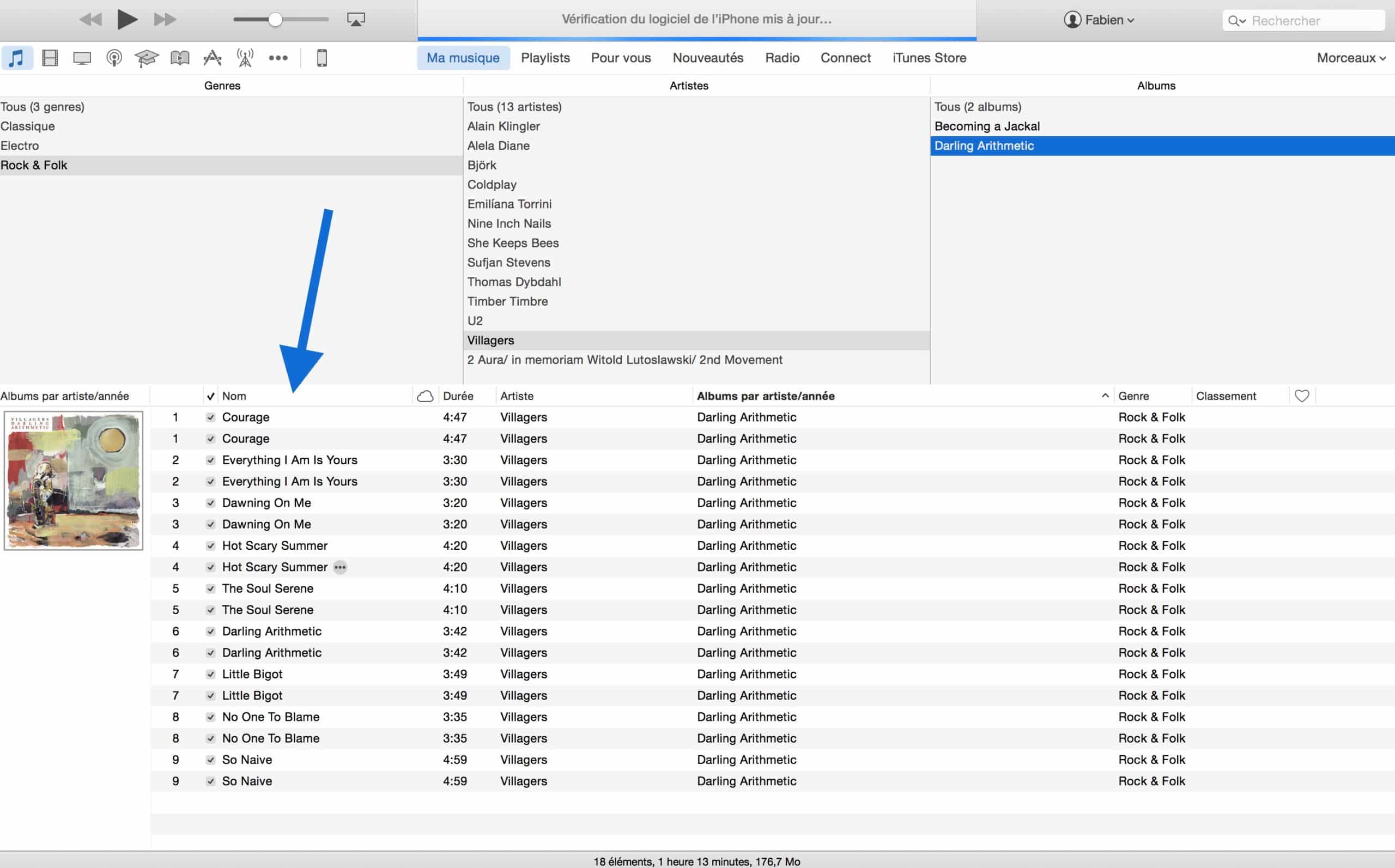
Task: Adjust the volume slider knob
Action: [276, 20]
